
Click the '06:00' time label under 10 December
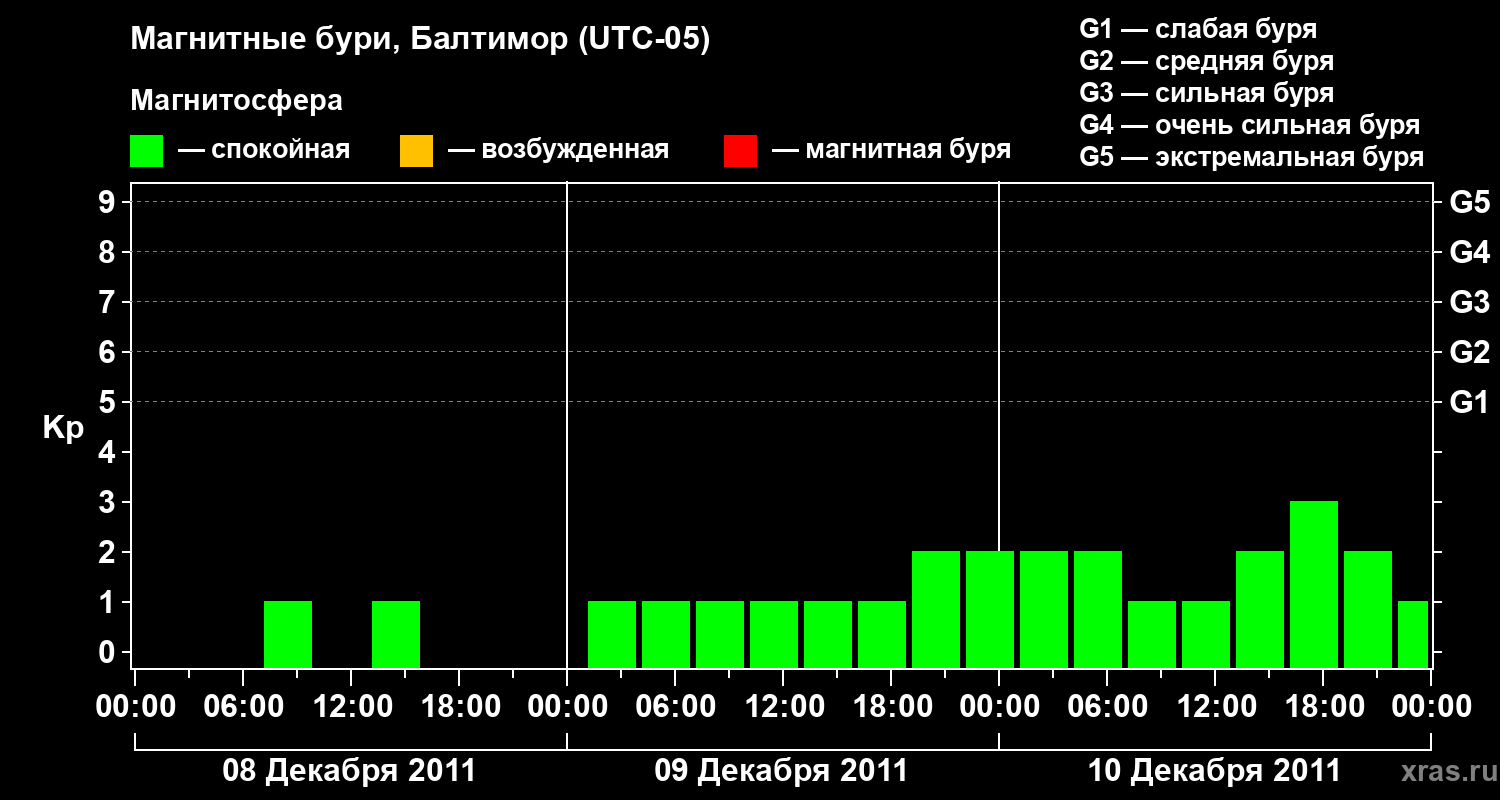tap(1107, 707)
